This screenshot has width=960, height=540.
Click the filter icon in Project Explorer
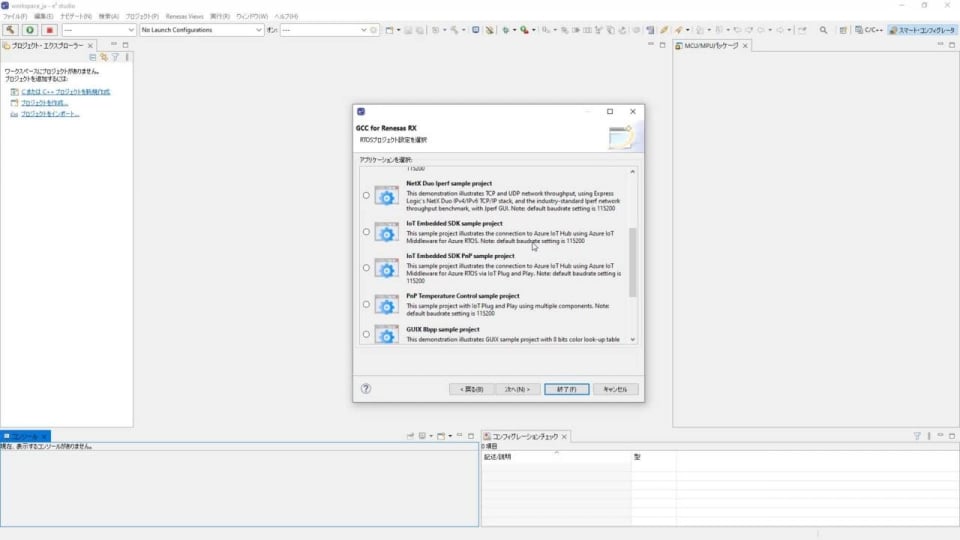[116, 58]
